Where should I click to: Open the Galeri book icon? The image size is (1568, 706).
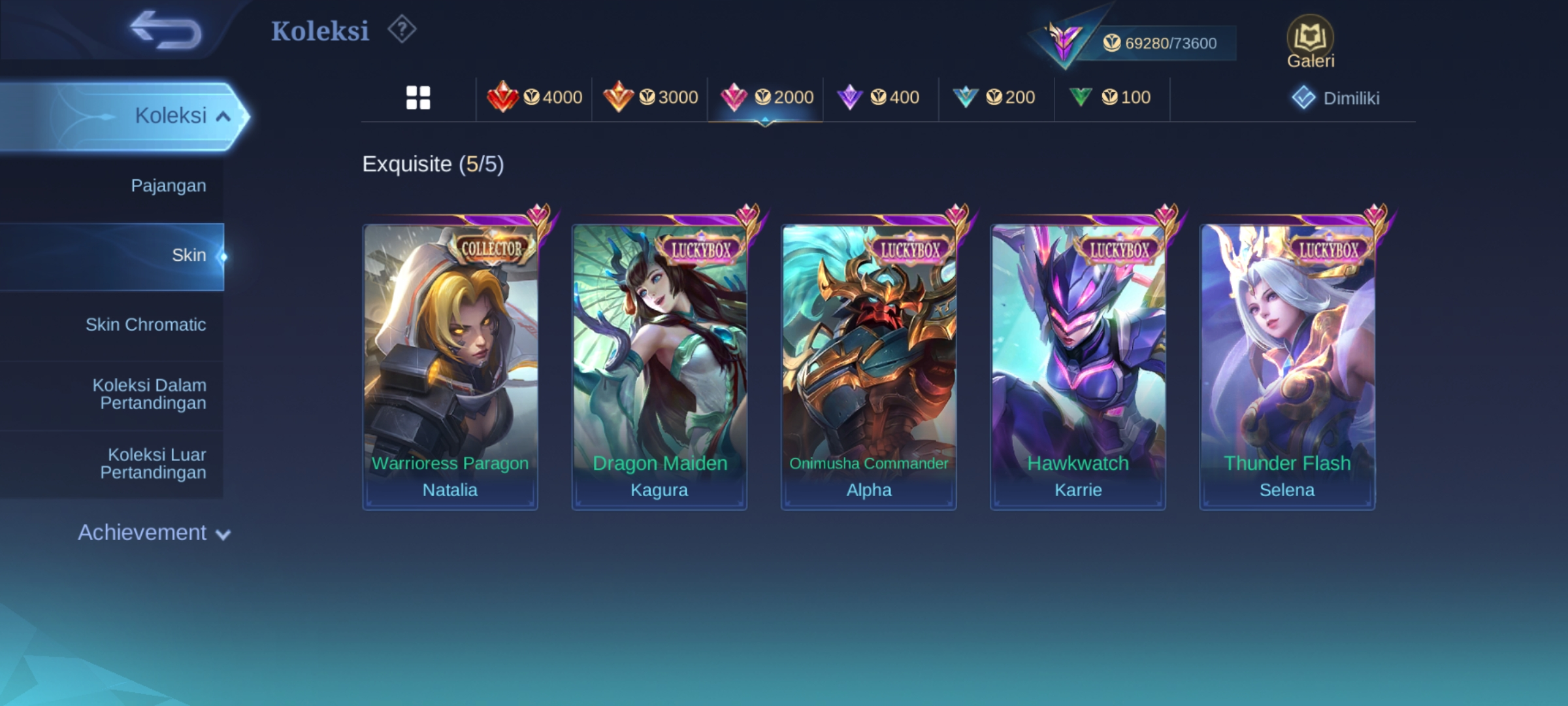pyautogui.click(x=1310, y=41)
